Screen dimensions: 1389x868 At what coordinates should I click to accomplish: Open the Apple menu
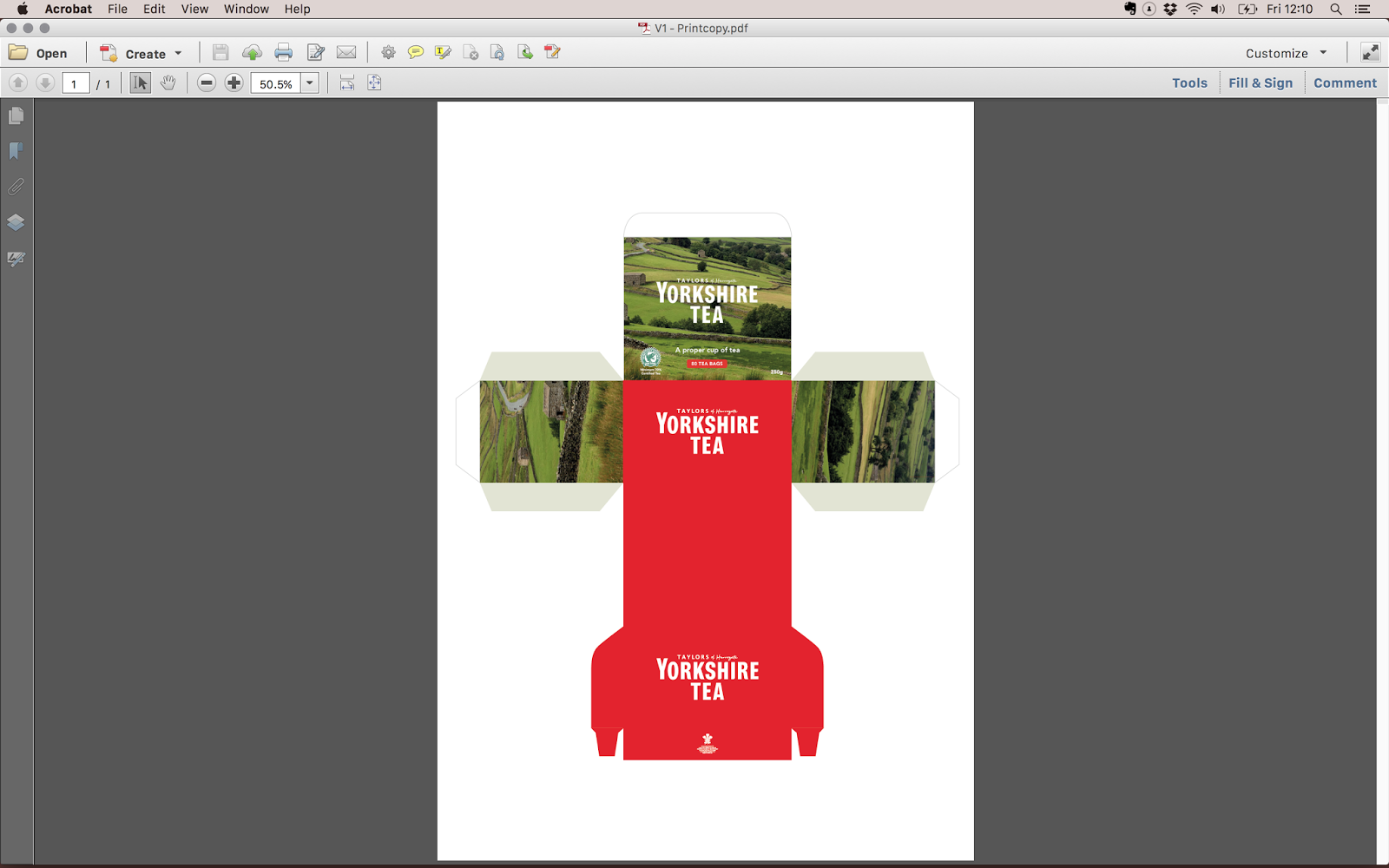(22, 9)
